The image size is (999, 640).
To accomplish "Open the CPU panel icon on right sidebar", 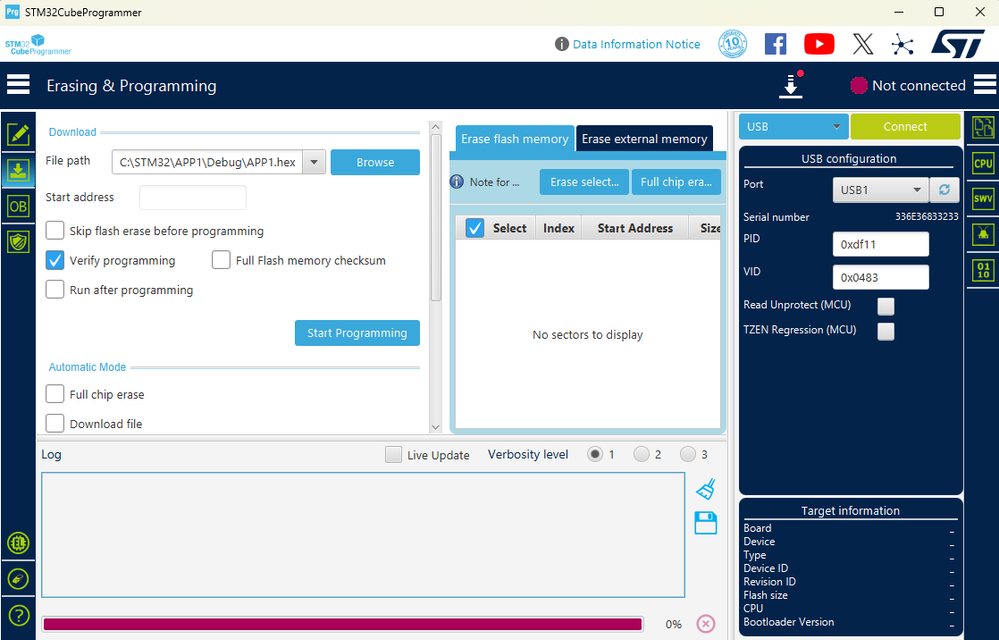I will 982,164.
